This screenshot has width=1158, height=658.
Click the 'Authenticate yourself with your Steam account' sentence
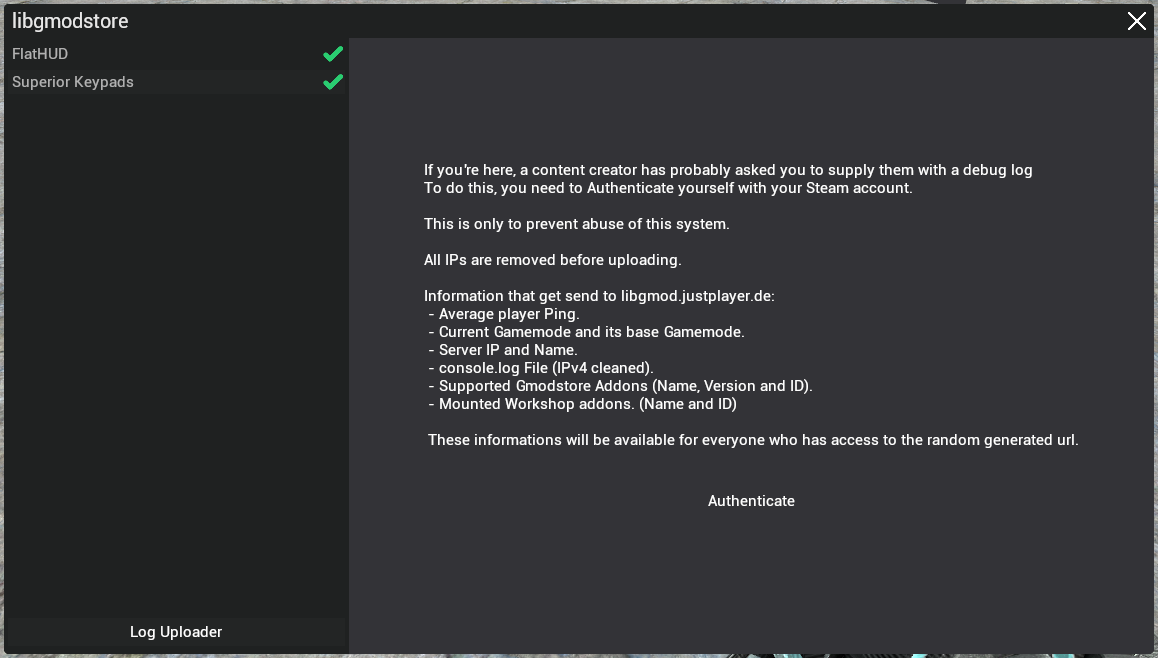pyautogui.click(x=668, y=188)
